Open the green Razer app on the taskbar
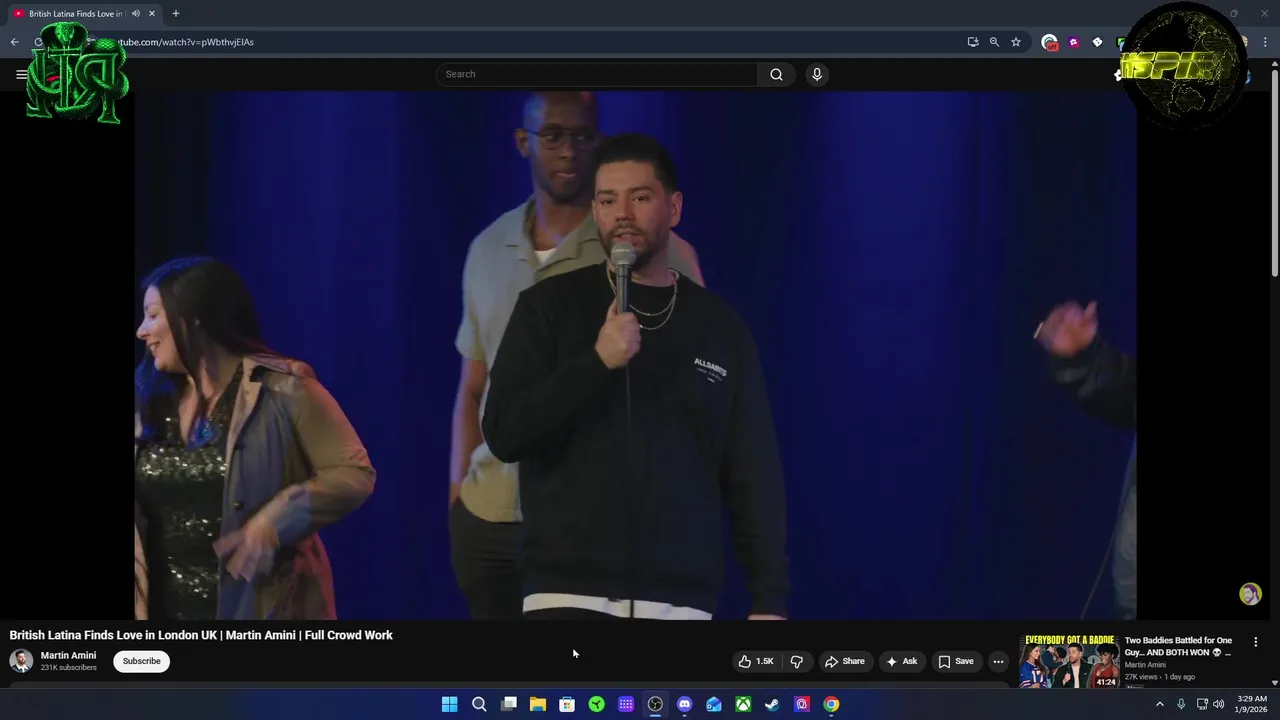Screen dimensions: 1280x720 597,704
